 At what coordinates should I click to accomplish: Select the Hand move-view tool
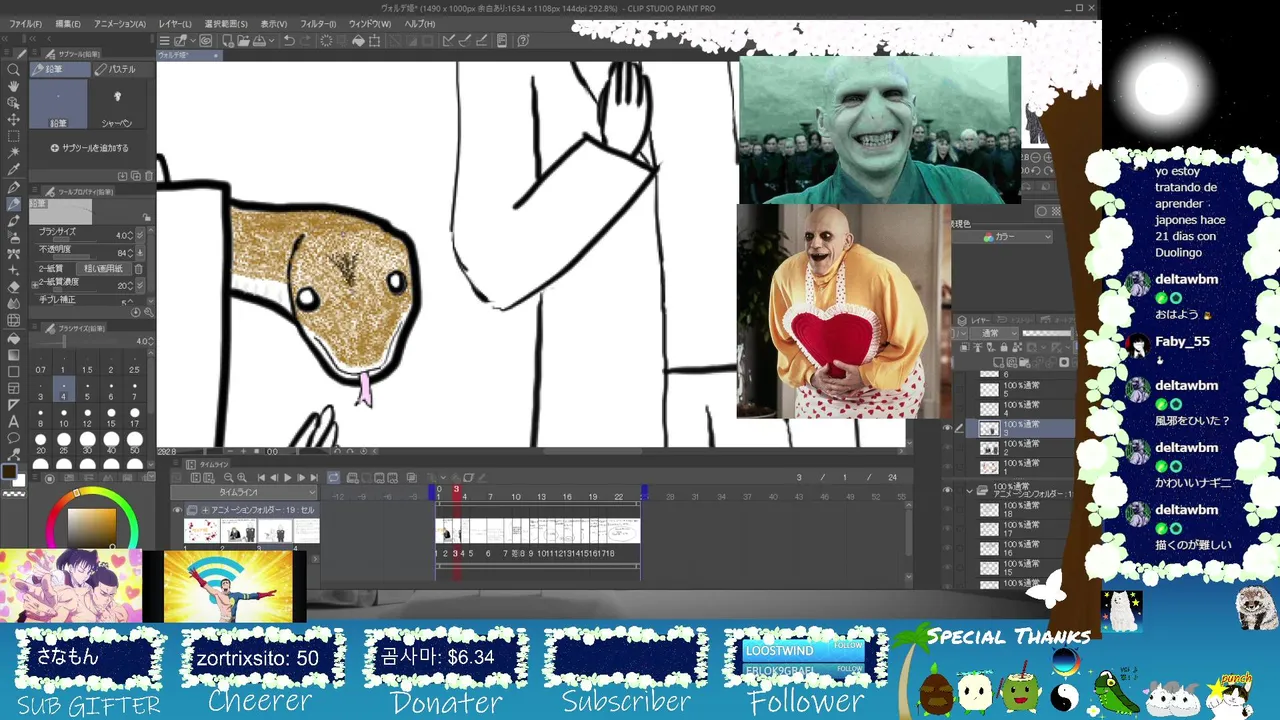(x=14, y=87)
